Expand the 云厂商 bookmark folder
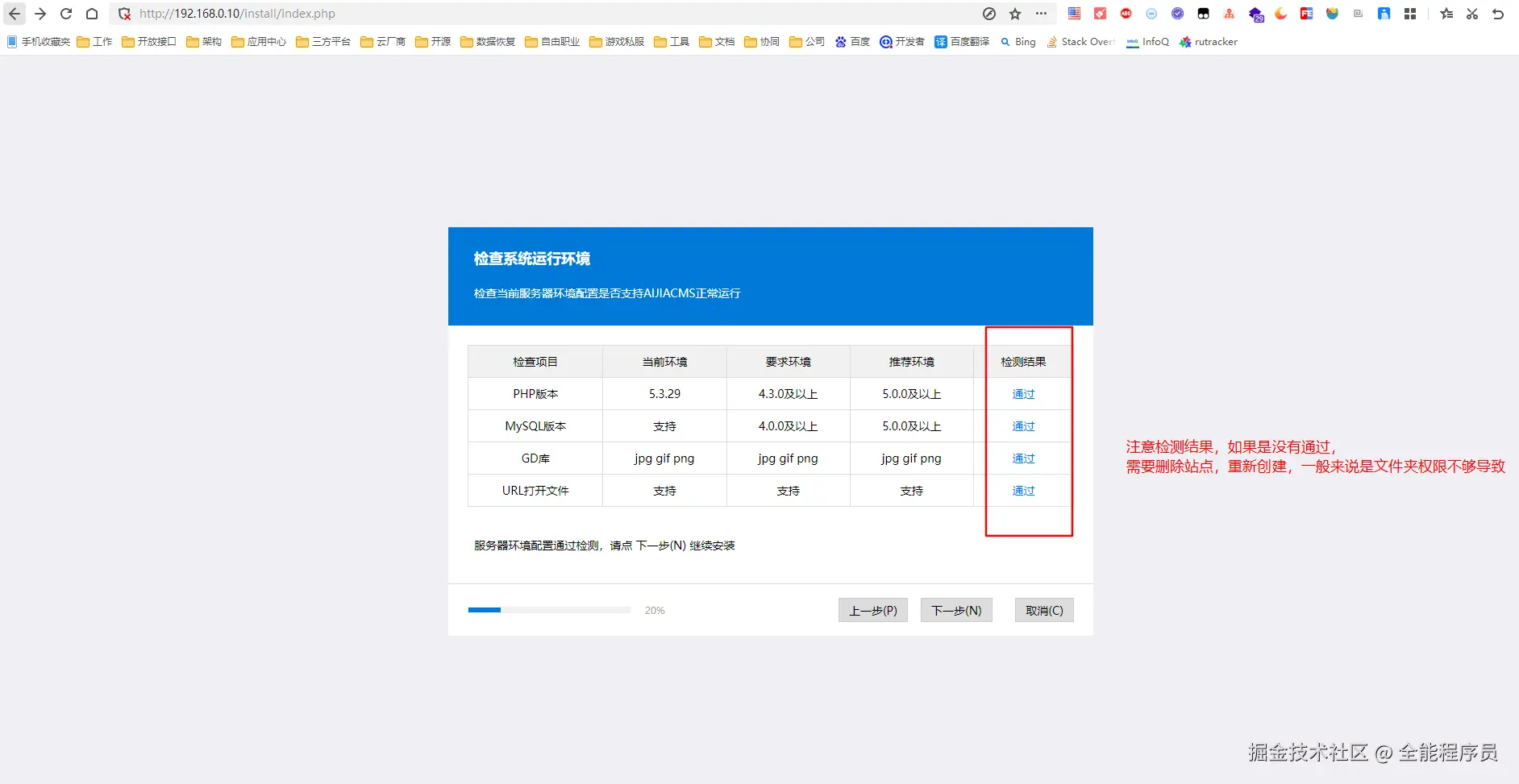The width and height of the screenshot is (1519, 784). tap(383, 42)
